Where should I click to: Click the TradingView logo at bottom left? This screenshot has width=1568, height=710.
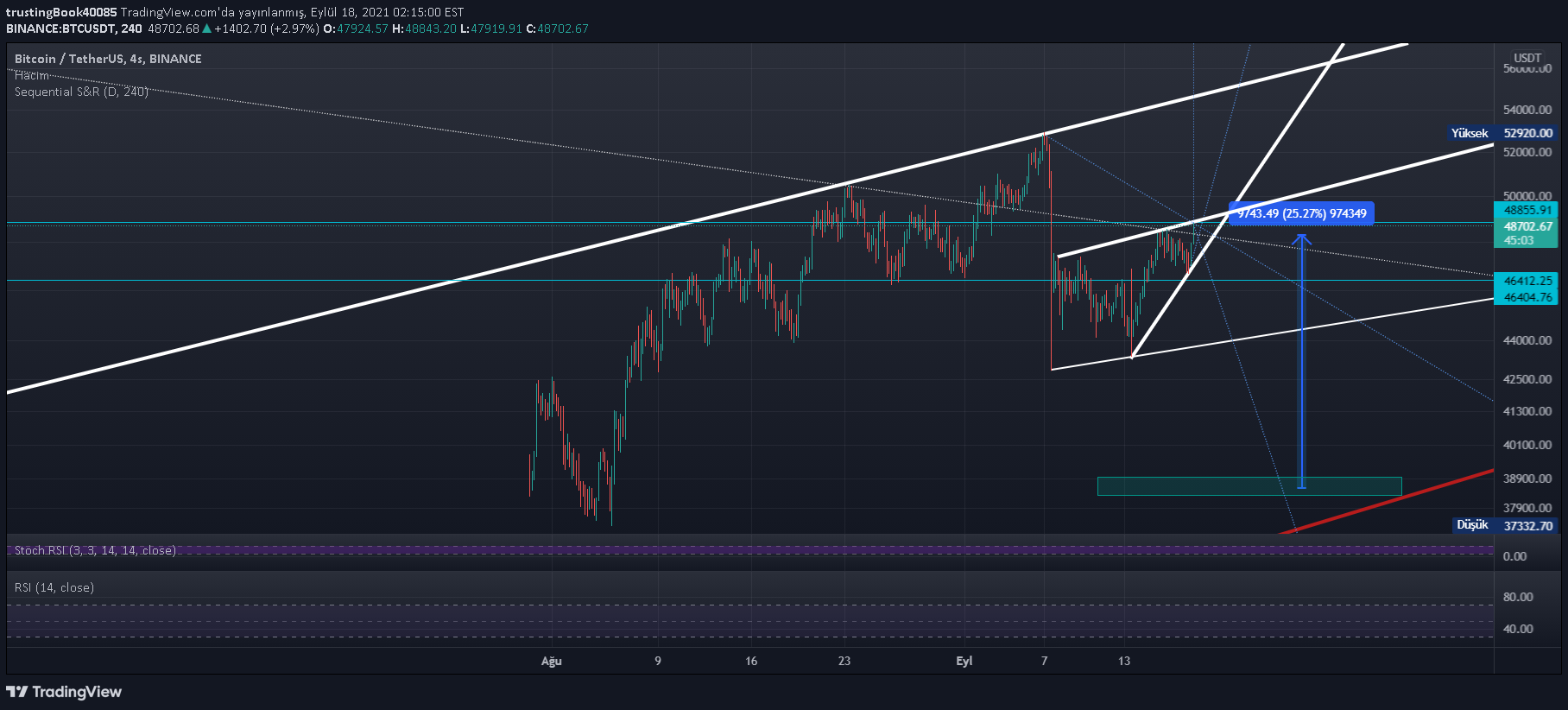(64, 692)
